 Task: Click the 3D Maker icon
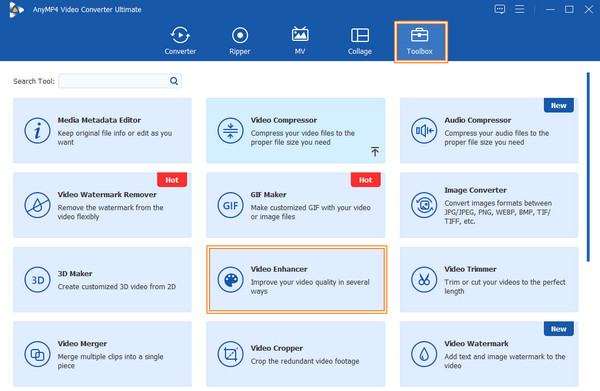[x=37, y=280]
